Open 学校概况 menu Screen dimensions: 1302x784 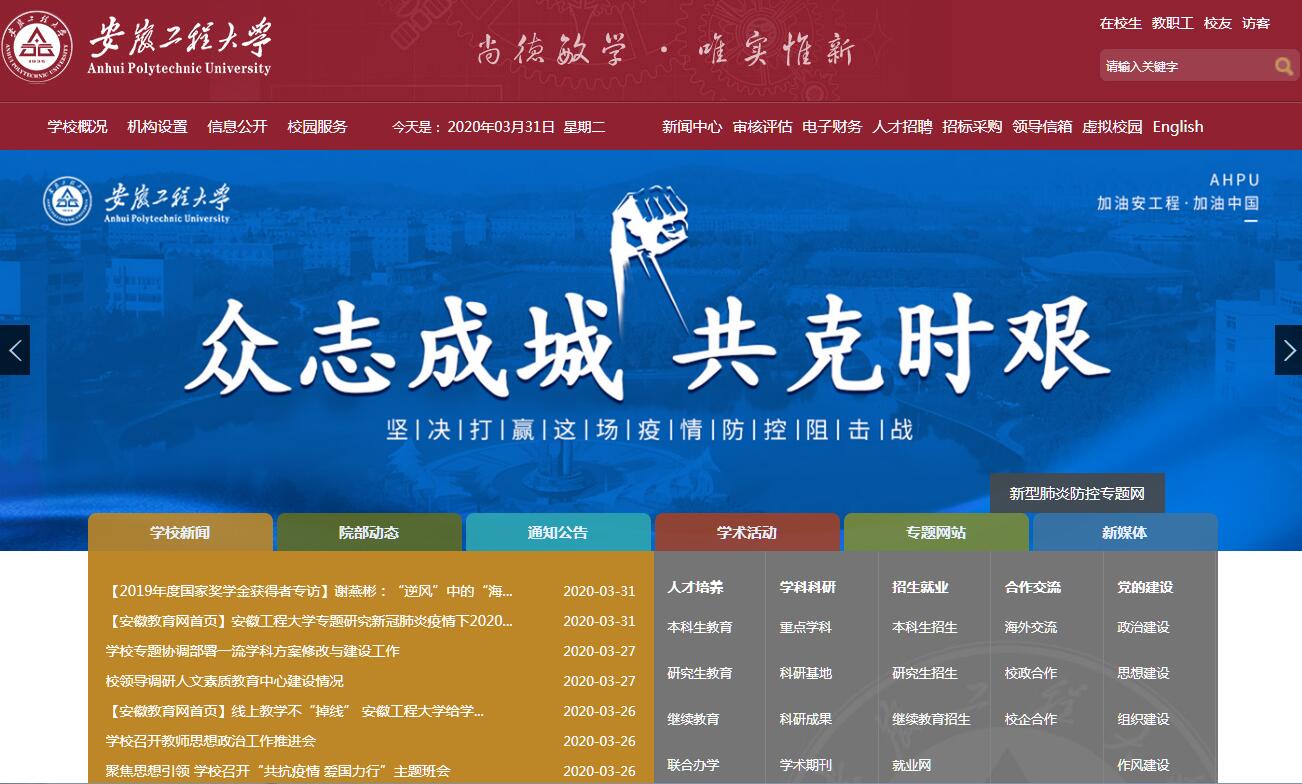(77, 127)
